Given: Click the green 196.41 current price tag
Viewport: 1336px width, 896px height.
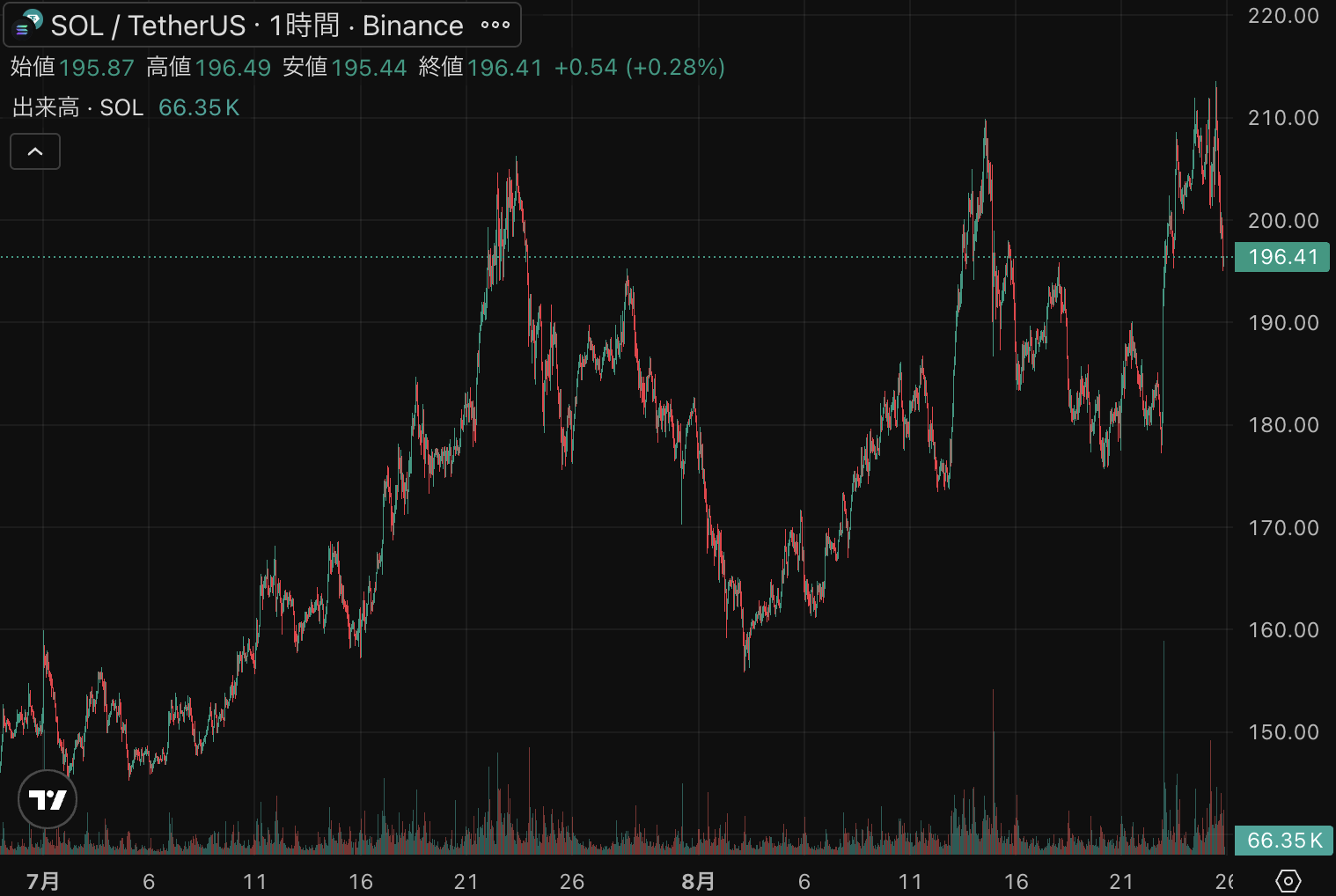Looking at the screenshot, I should tap(1282, 257).
